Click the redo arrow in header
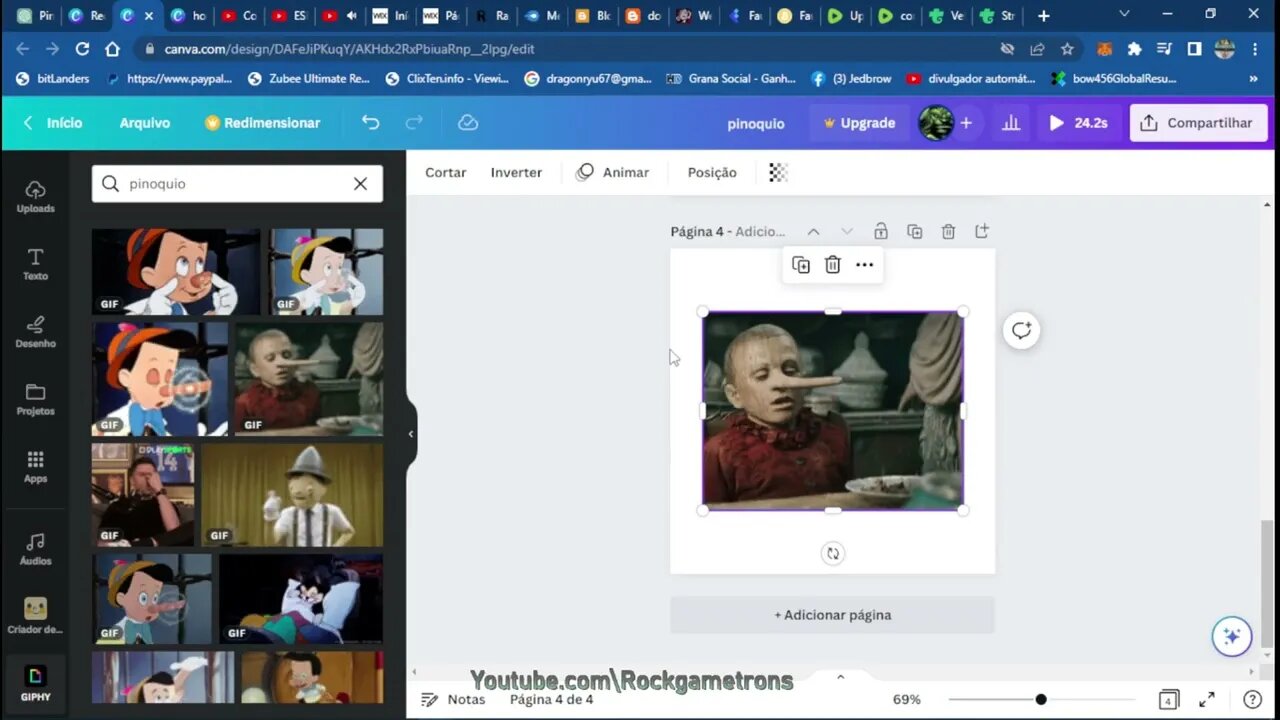 (414, 122)
